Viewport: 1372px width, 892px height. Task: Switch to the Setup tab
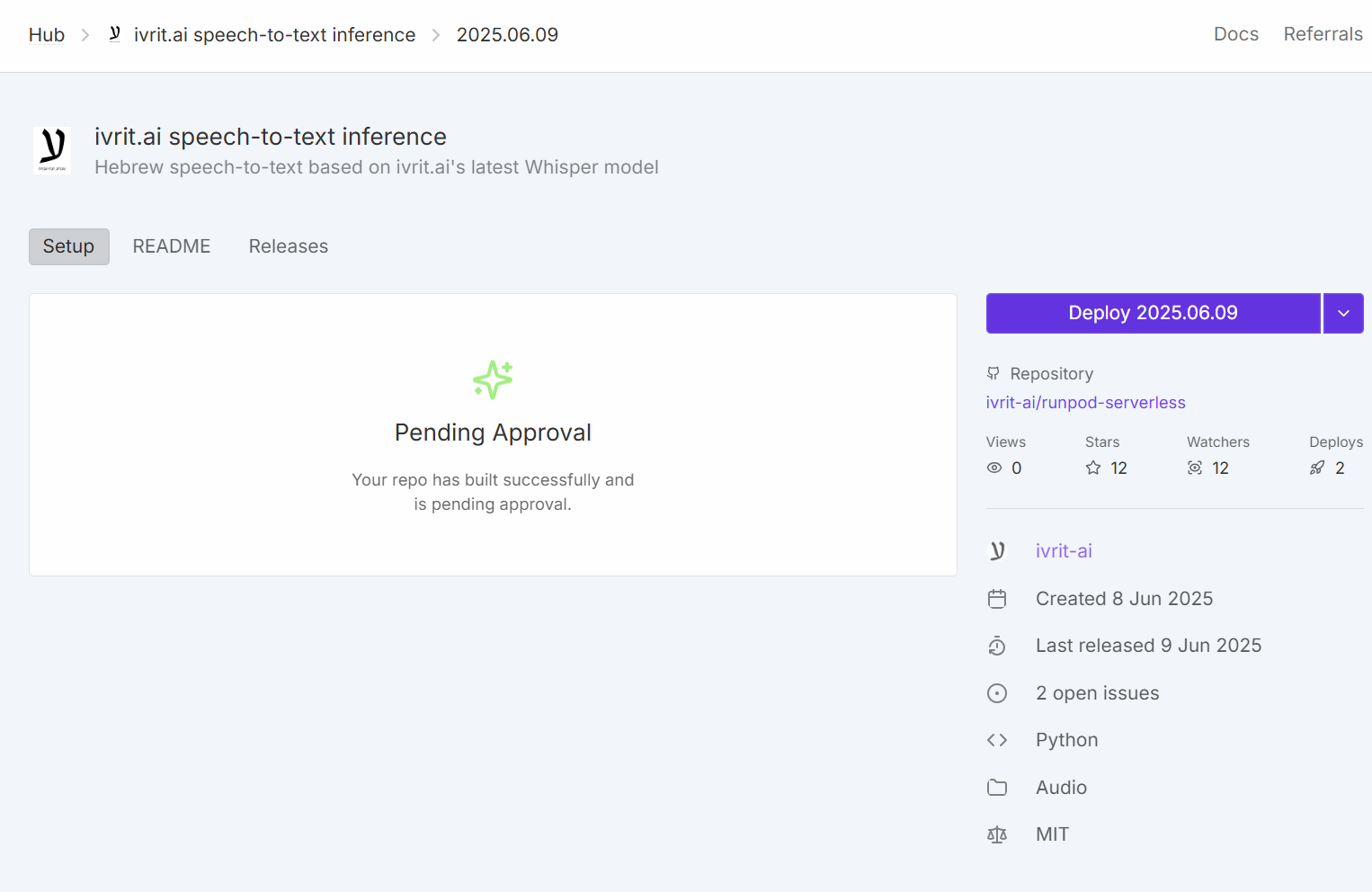[69, 246]
